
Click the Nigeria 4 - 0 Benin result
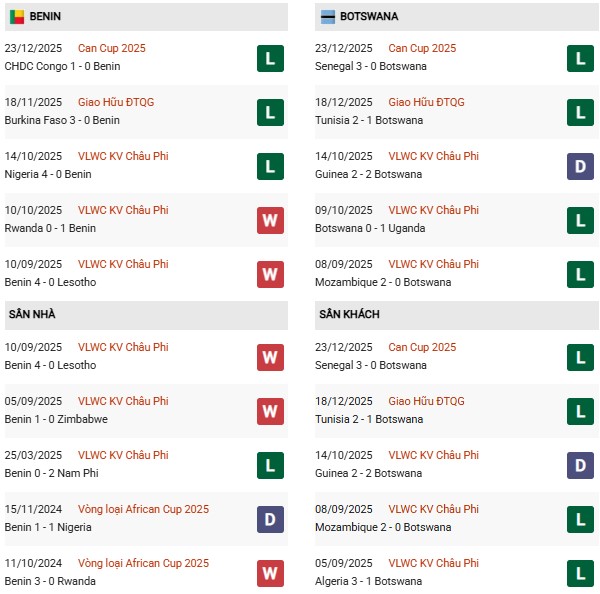click(x=47, y=174)
